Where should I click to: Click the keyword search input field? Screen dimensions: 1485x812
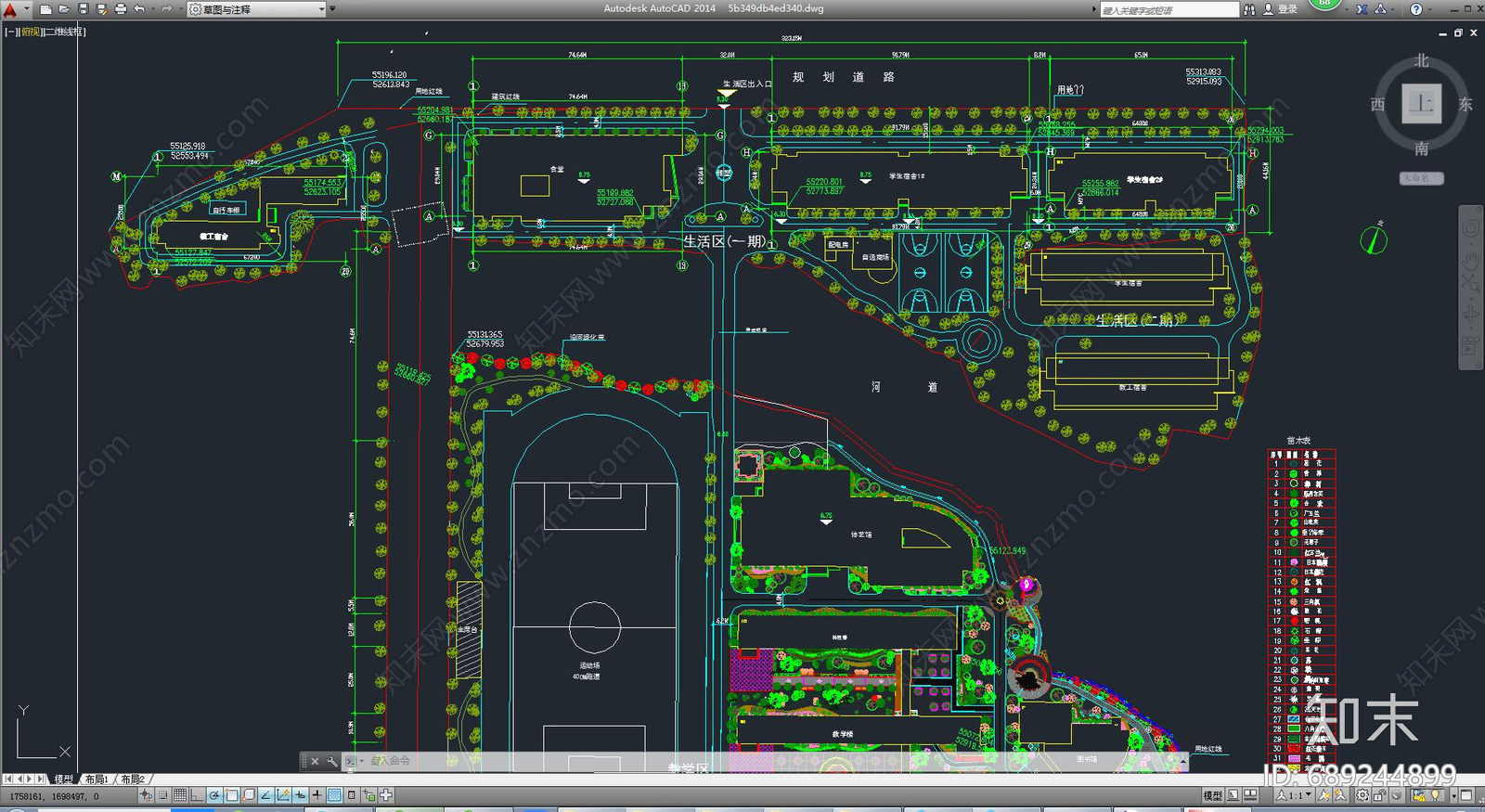coord(1169,10)
